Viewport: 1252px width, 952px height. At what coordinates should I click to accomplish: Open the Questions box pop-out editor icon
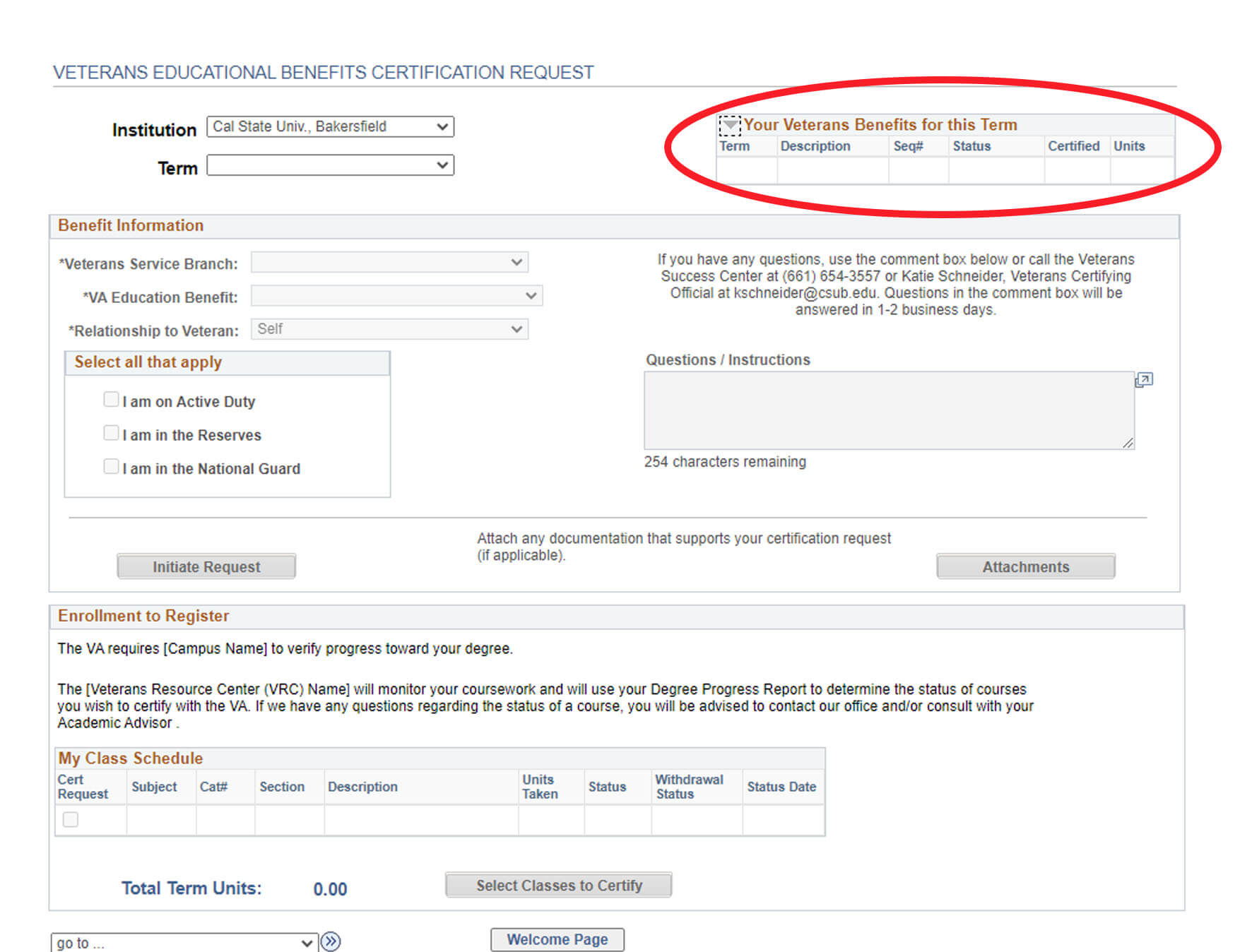[x=1143, y=380]
